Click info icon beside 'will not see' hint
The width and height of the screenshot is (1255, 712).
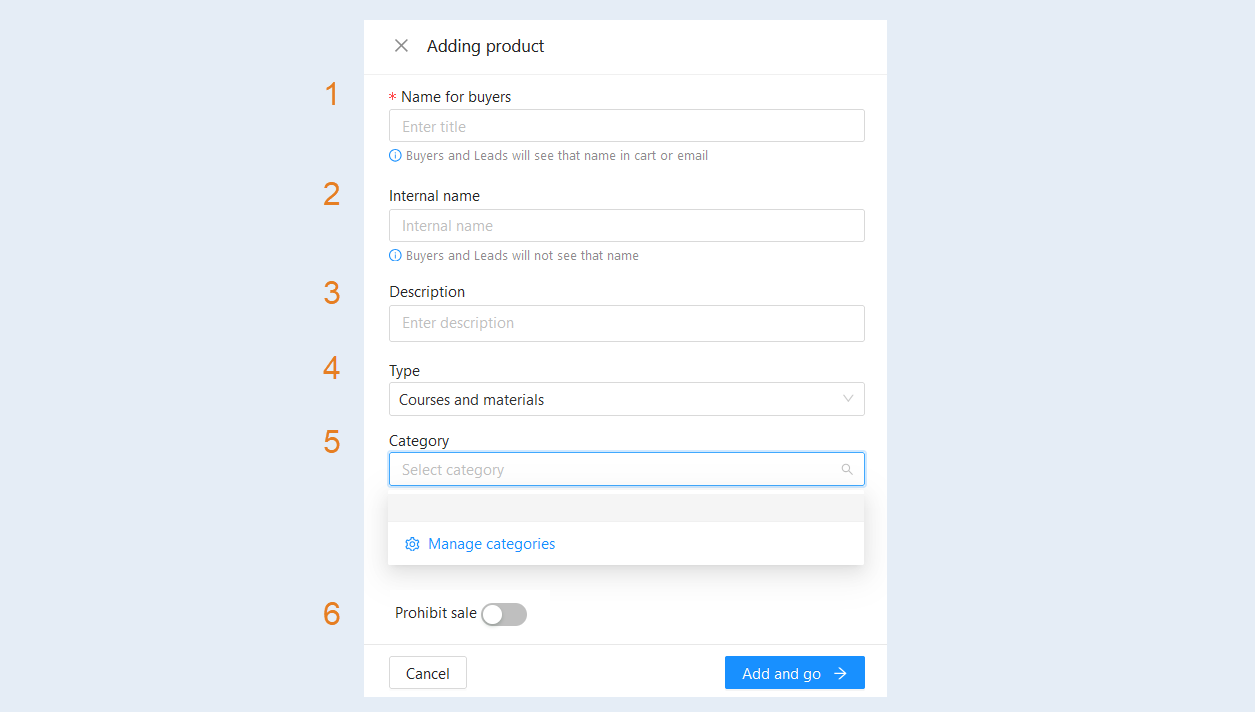pyautogui.click(x=395, y=256)
